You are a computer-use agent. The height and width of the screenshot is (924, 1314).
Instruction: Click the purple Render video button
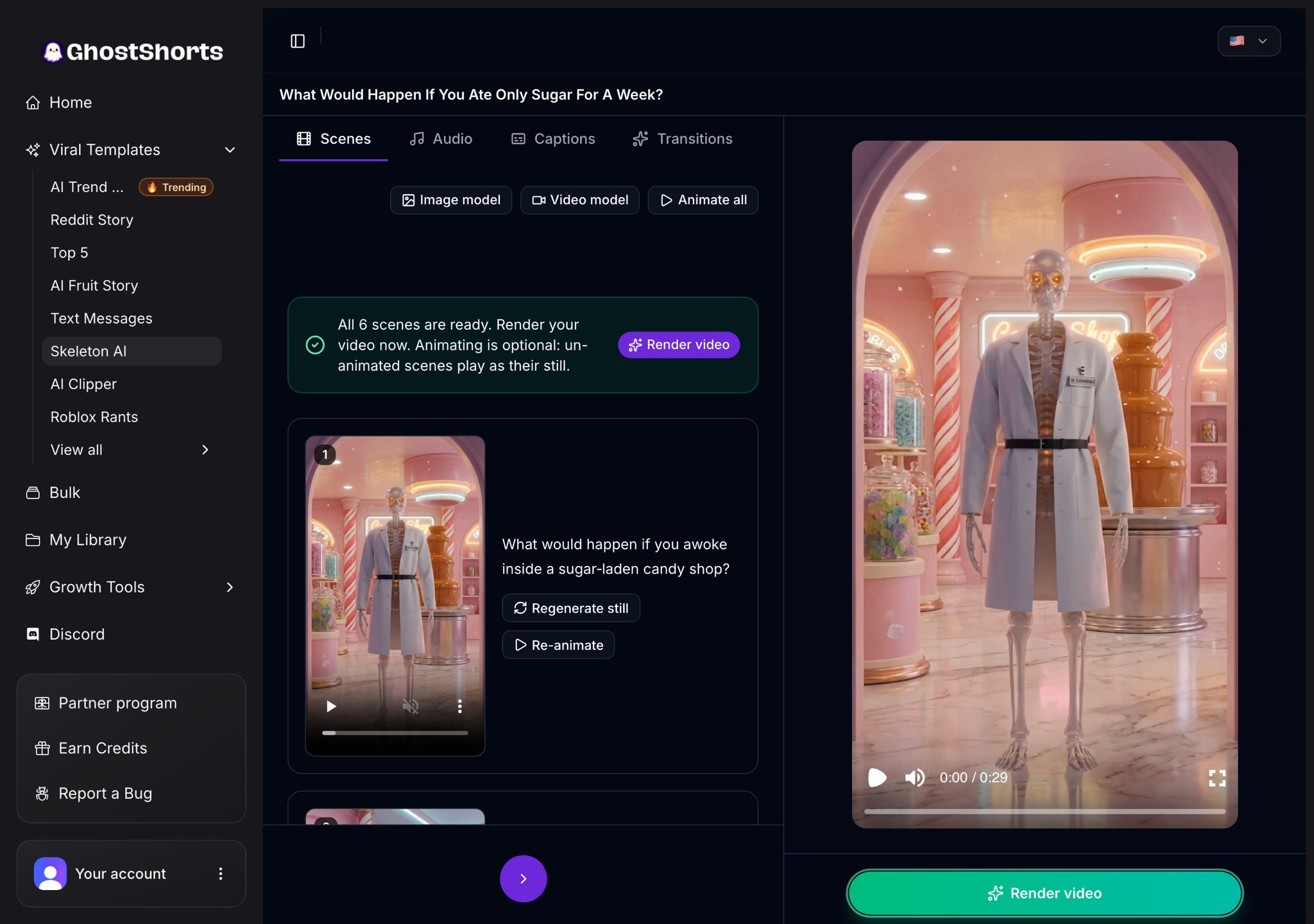click(679, 345)
